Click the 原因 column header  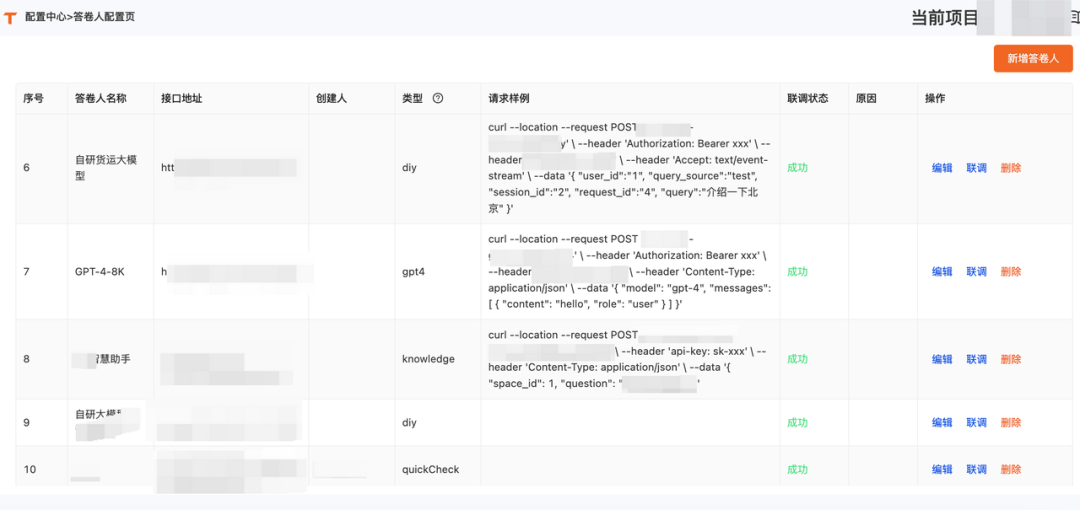tap(866, 99)
